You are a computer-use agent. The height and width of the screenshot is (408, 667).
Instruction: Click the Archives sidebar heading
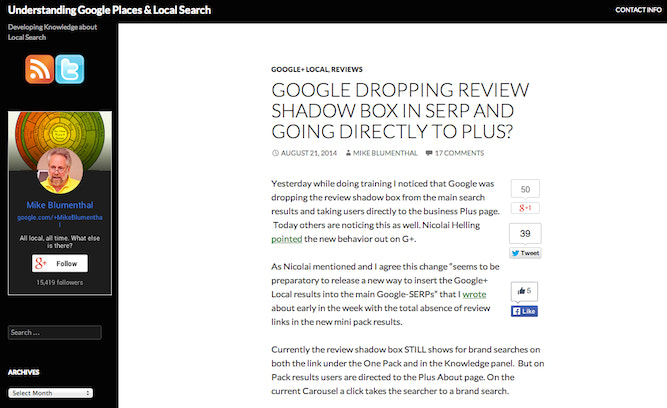click(23, 372)
